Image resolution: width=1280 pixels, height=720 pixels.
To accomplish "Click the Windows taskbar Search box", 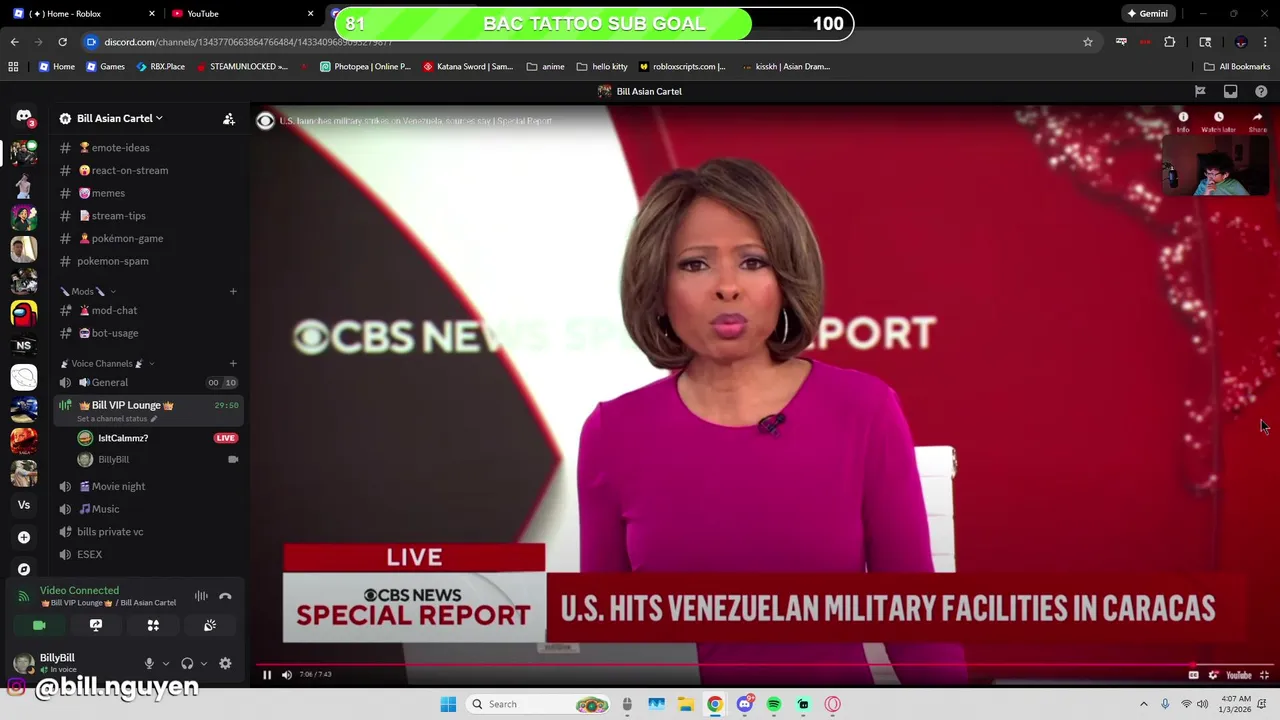I will point(540,704).
